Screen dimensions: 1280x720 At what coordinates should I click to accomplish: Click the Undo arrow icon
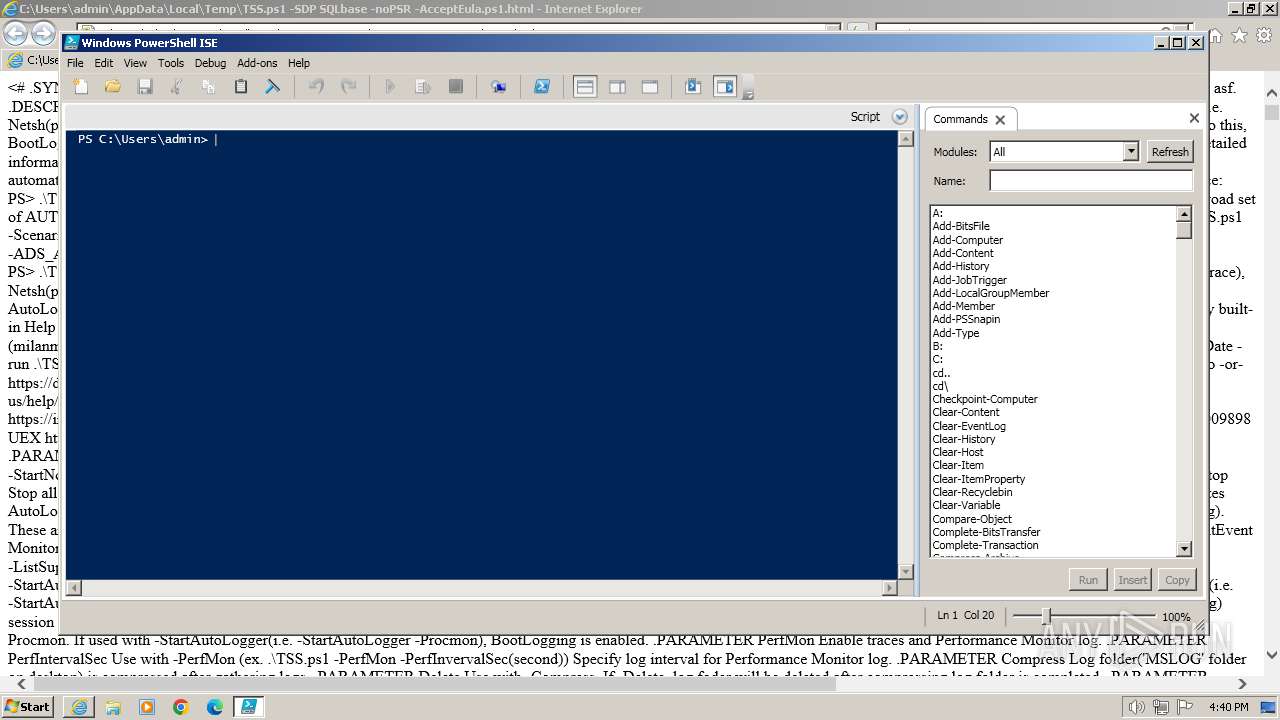coord(316,87)
